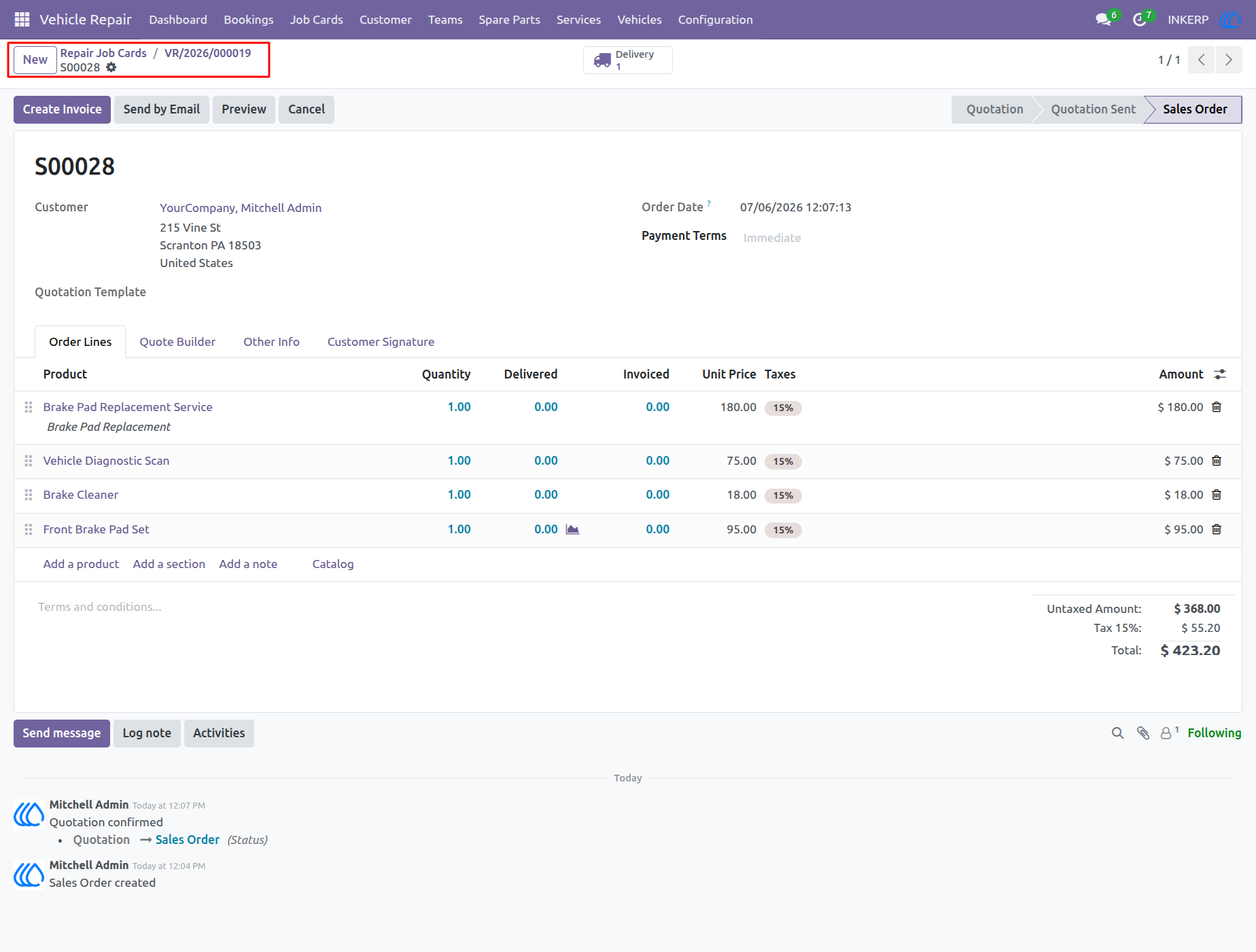Click the Preview button
Image resolution: width=1256 pixels, height=952 pixels.
pos(244,109)
